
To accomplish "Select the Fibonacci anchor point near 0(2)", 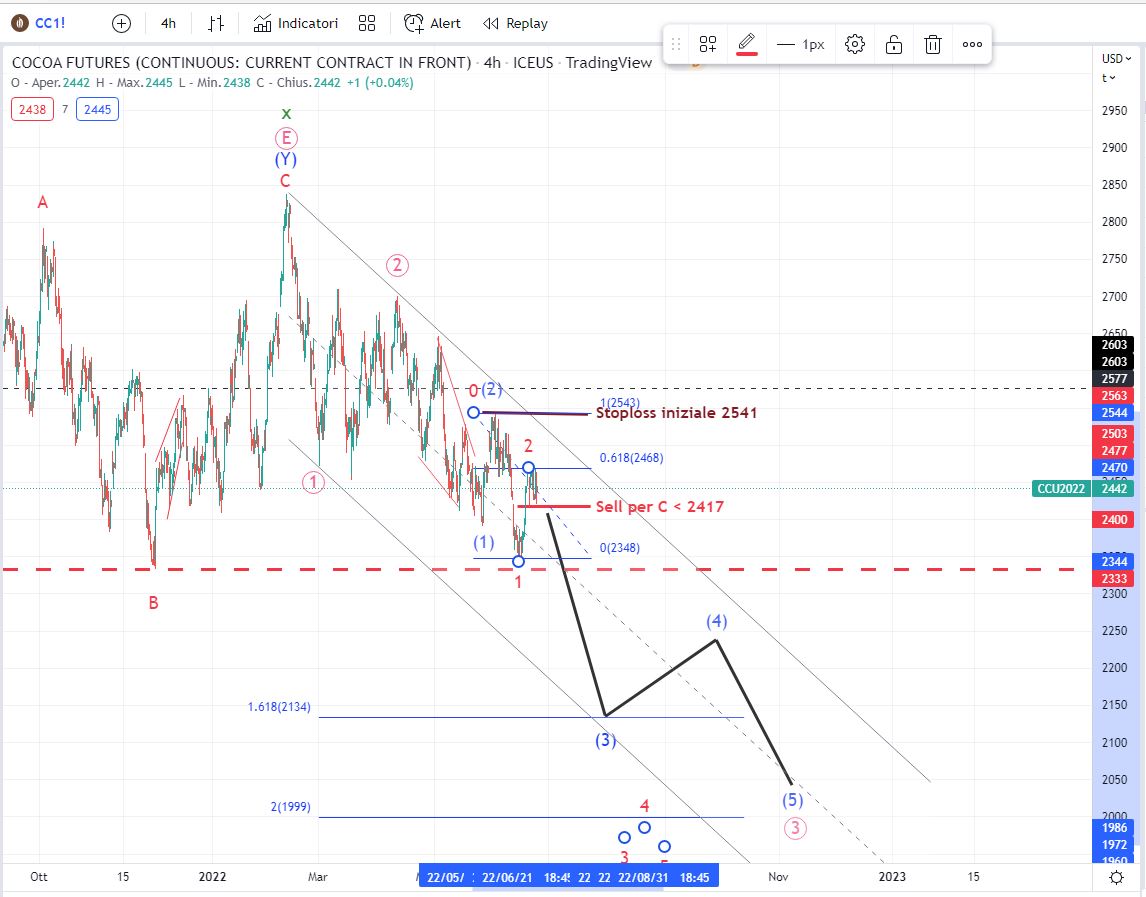I will tap(474, 413).
